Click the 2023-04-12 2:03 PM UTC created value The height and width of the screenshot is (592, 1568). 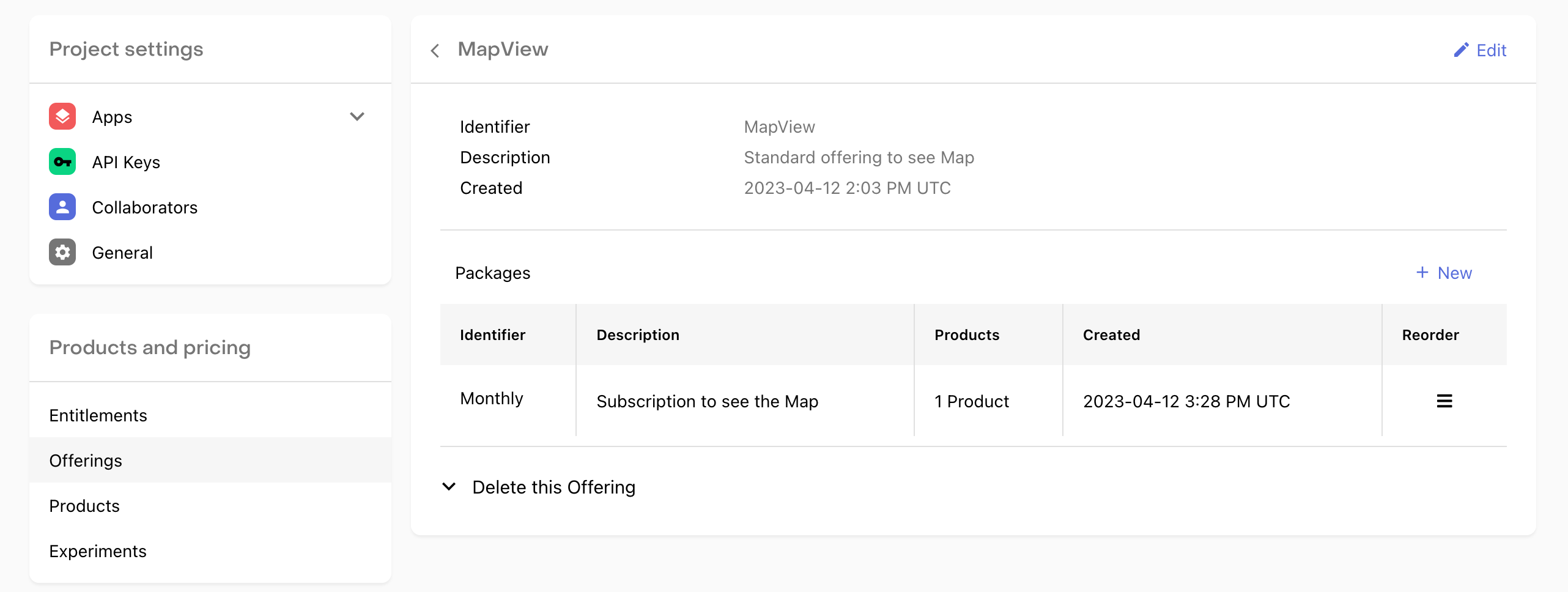coord(847,188)
